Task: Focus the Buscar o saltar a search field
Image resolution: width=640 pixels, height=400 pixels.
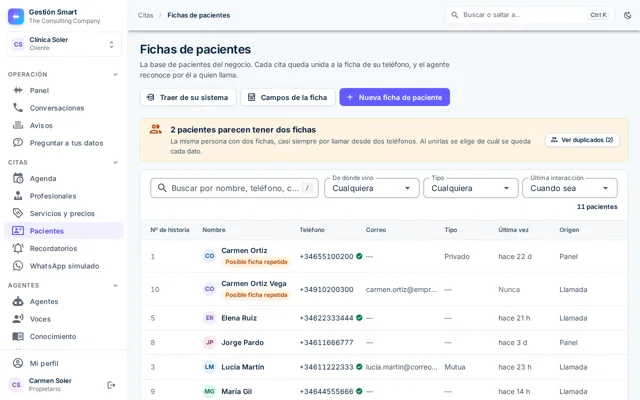Action: pos(530,15)
